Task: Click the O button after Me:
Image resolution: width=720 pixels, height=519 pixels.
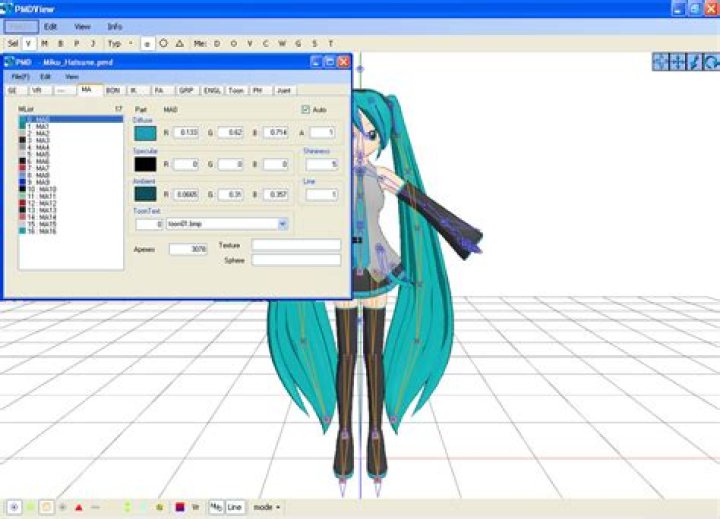Action: 233,44
